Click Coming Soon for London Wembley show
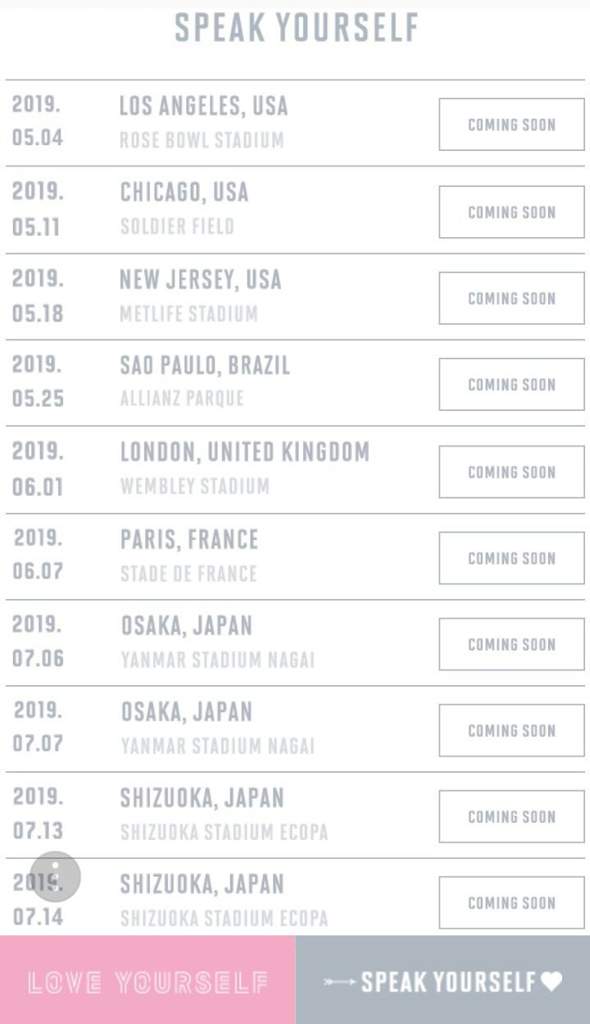Viewport: 590px width, 1024px height. tap(512, 472)
